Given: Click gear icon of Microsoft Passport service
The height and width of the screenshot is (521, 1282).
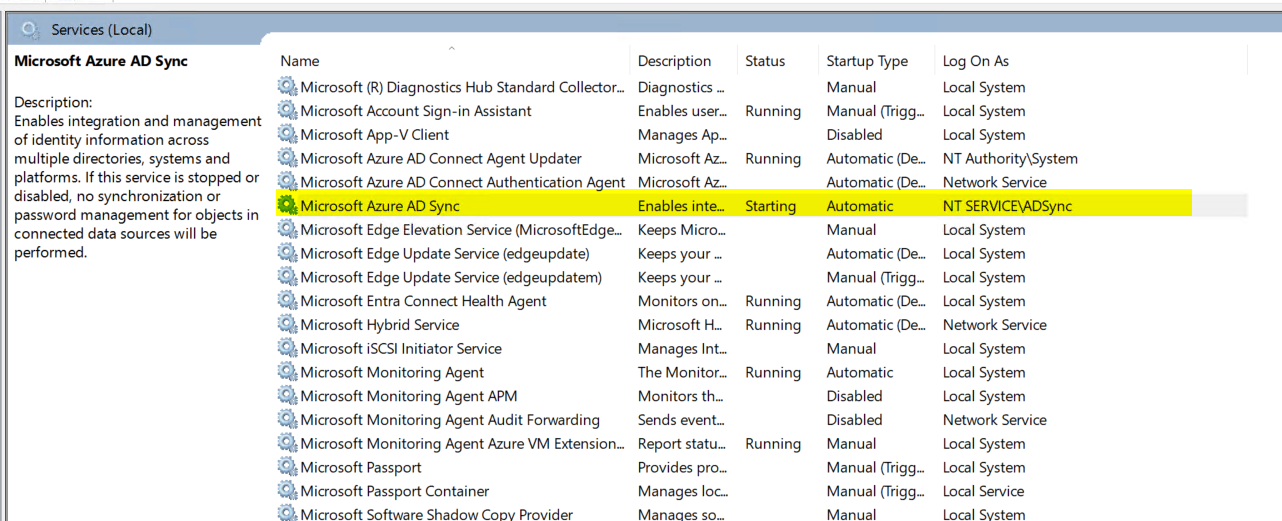Looking at the screenshot, I should pos(288,467).
